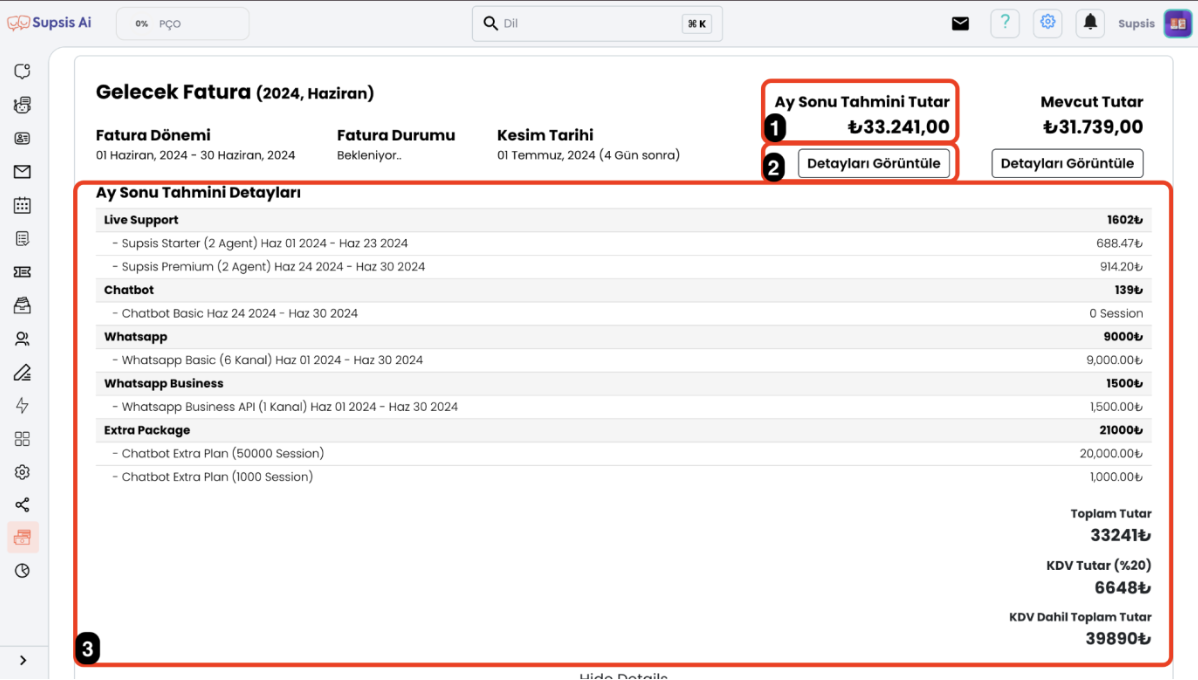Click the KDV Tutar 6648₺ value
Viewport: 1198px width, 680px height.
point(1122,588)
